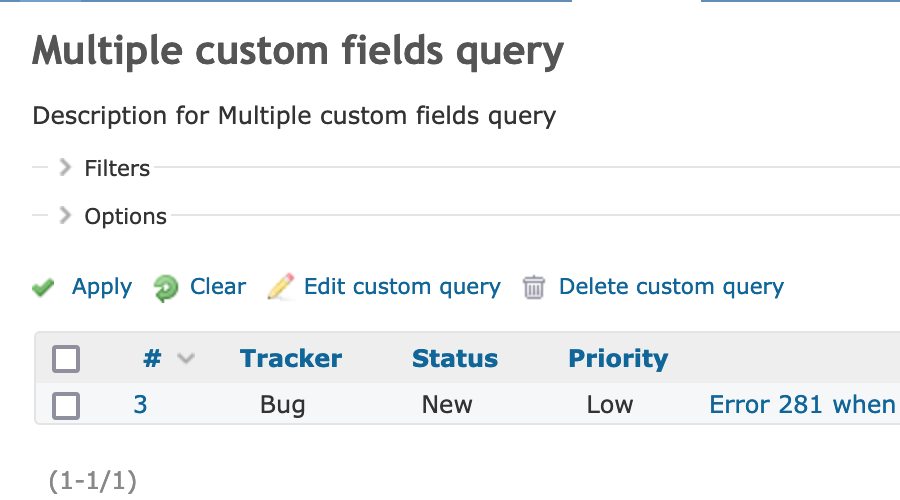Expand the Options section chevron

coord(65,216)
